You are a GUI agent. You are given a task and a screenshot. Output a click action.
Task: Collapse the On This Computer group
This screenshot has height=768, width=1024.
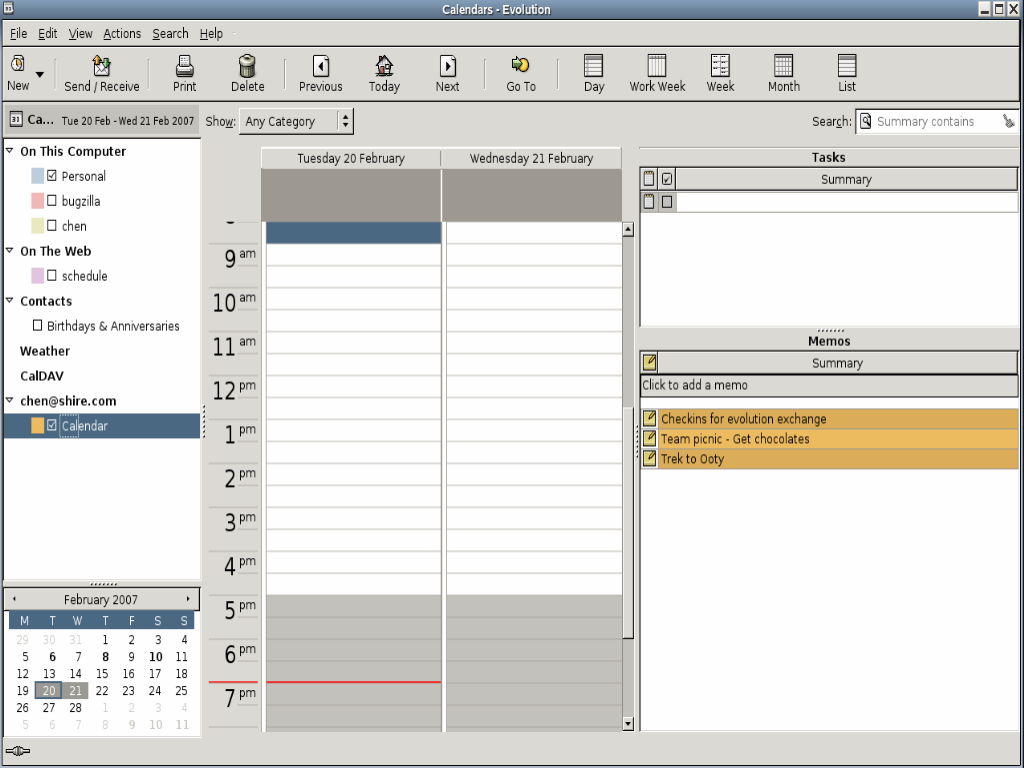pyautogui.click(x=10, y=152)
